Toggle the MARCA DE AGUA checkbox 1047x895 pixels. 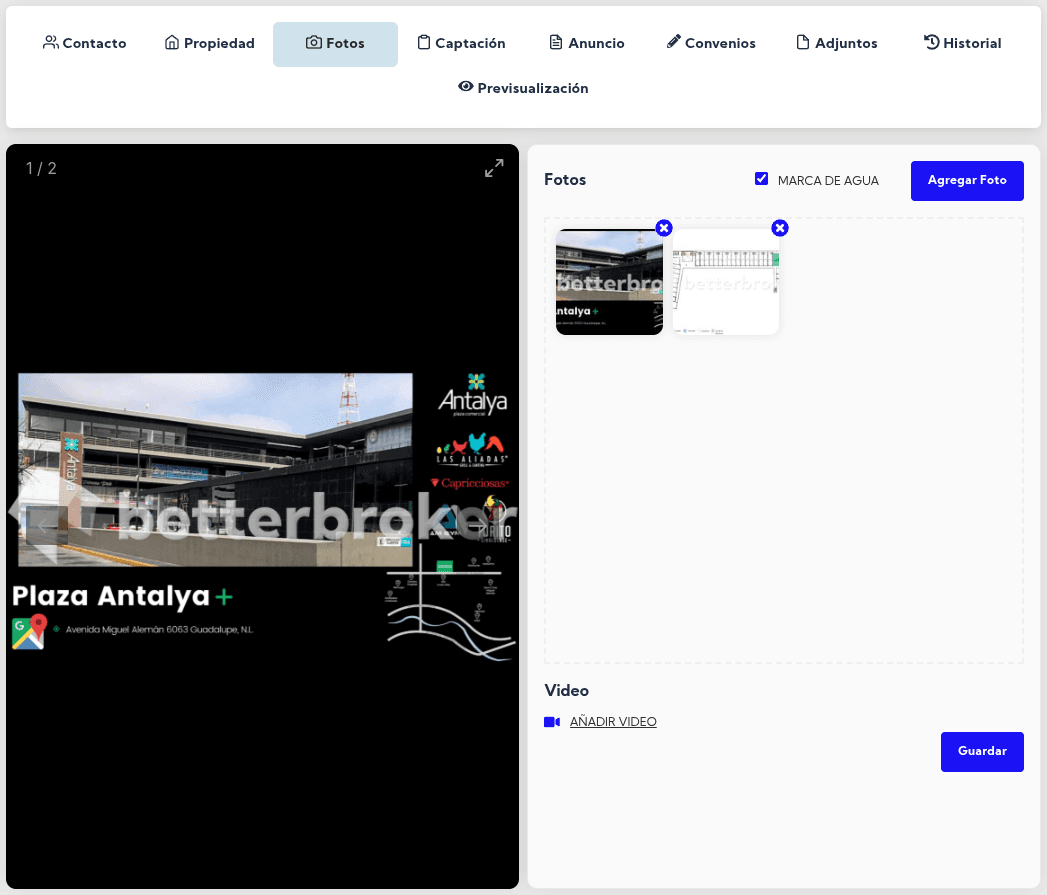click(761, 179)
